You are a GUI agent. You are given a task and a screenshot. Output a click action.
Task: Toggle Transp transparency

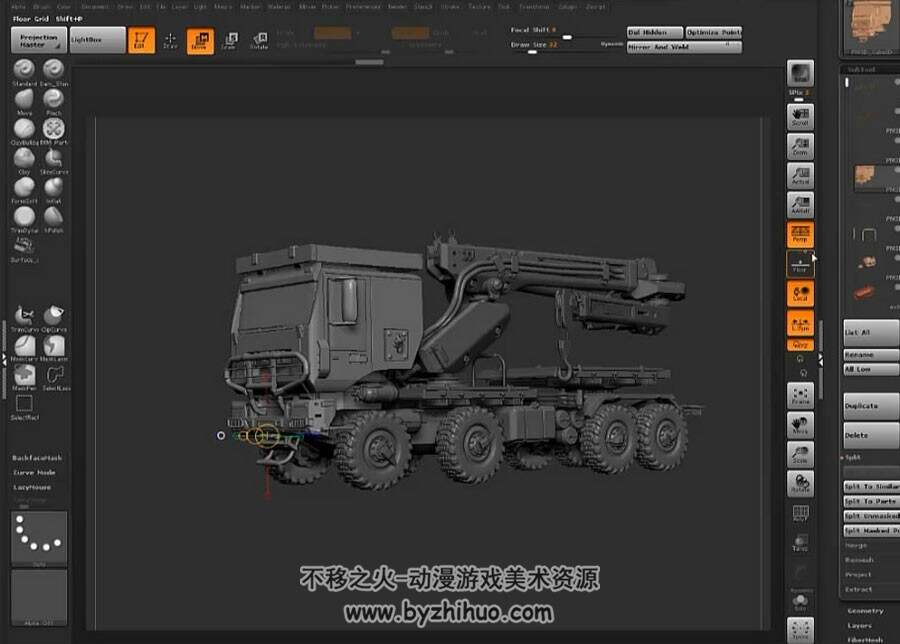point(800,542)
